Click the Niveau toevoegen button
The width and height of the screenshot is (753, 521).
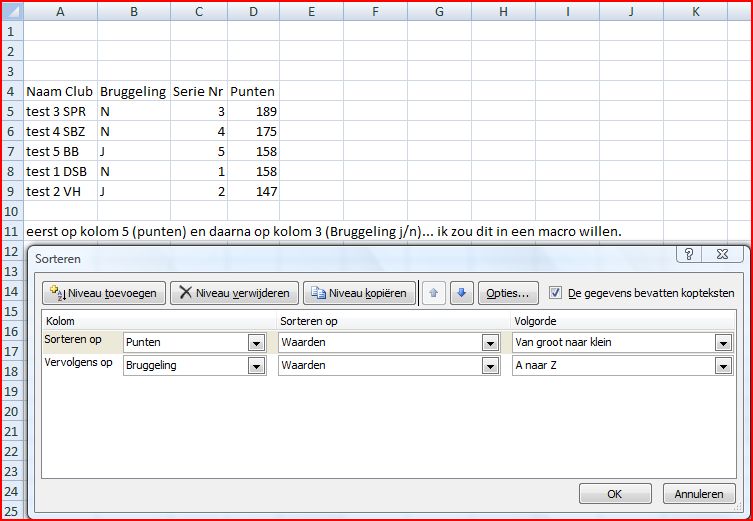104,293
